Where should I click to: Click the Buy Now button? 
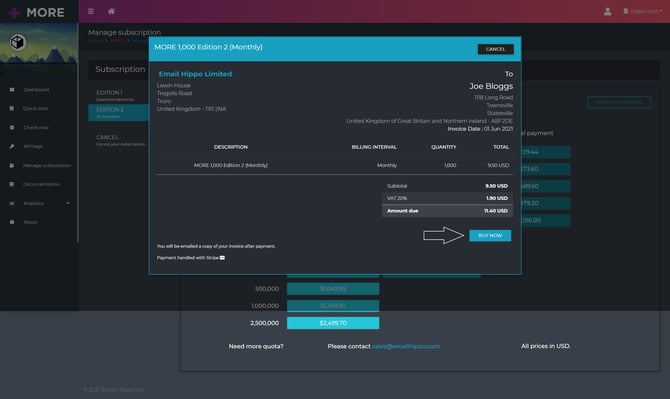490,235
